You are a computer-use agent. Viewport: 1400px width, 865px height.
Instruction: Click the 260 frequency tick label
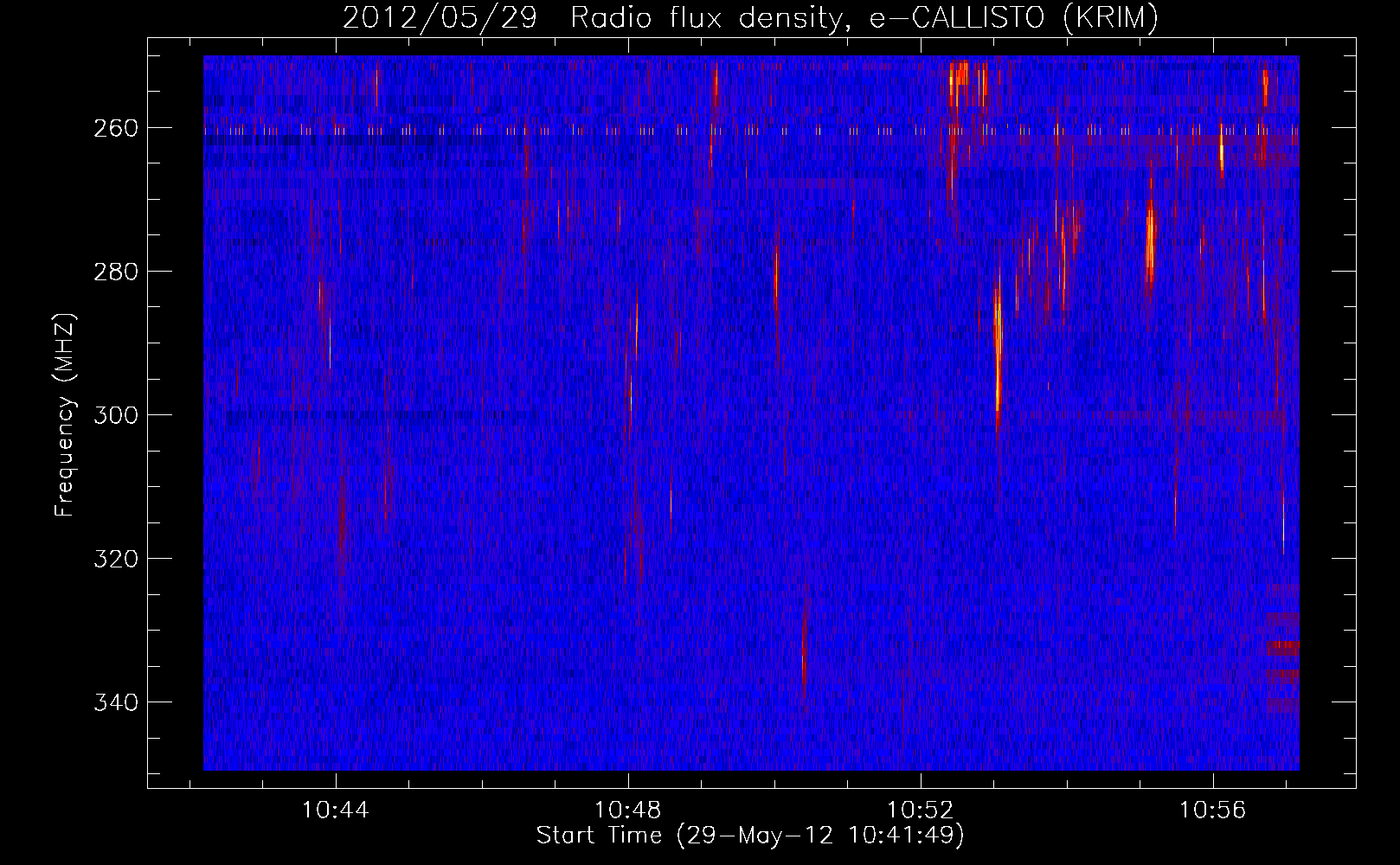point(115,128)
